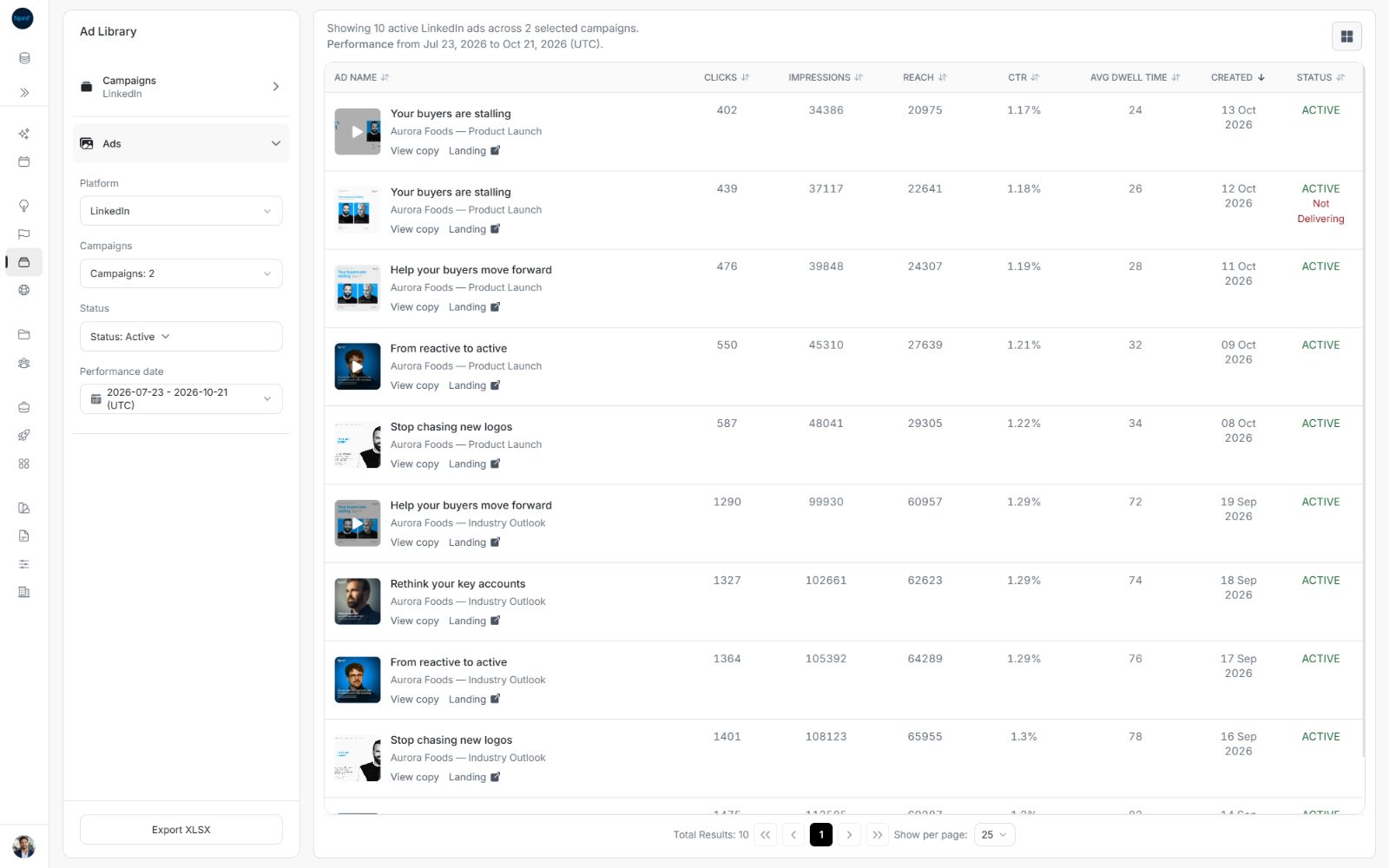View copy for Stop chasing new logos 16 Sep ad

(x=414, y=777)
